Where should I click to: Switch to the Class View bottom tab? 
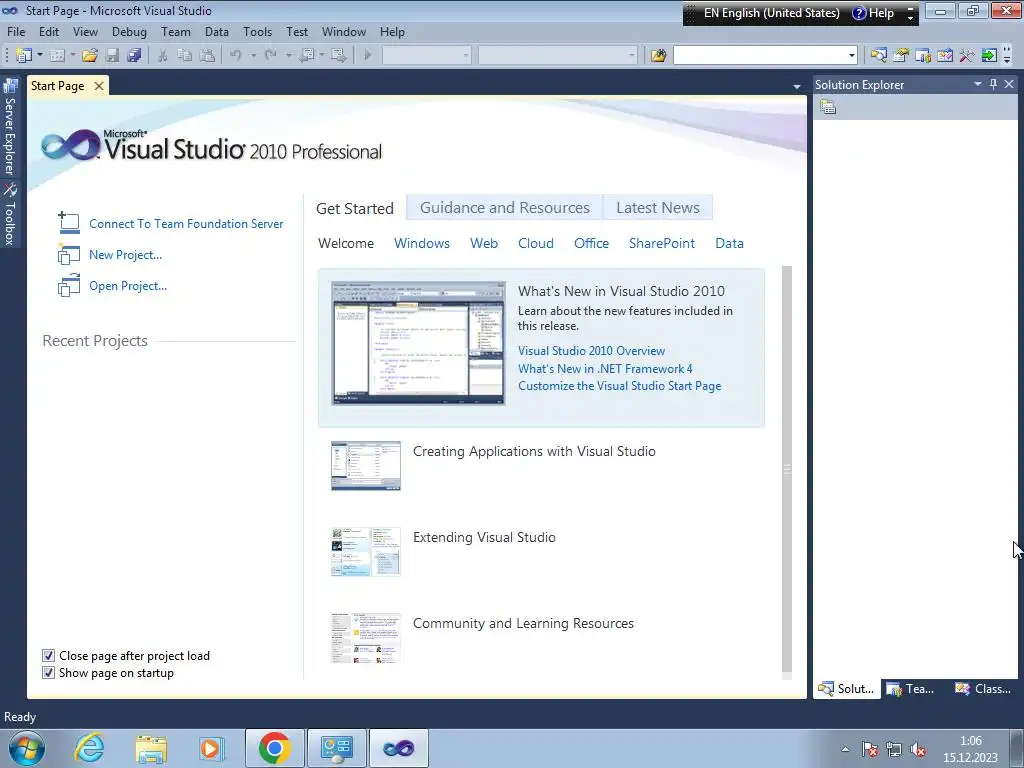983,688
